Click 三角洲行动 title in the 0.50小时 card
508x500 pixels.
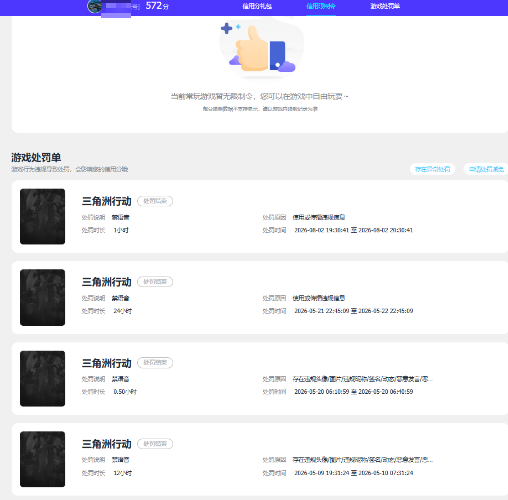[107, 363]
